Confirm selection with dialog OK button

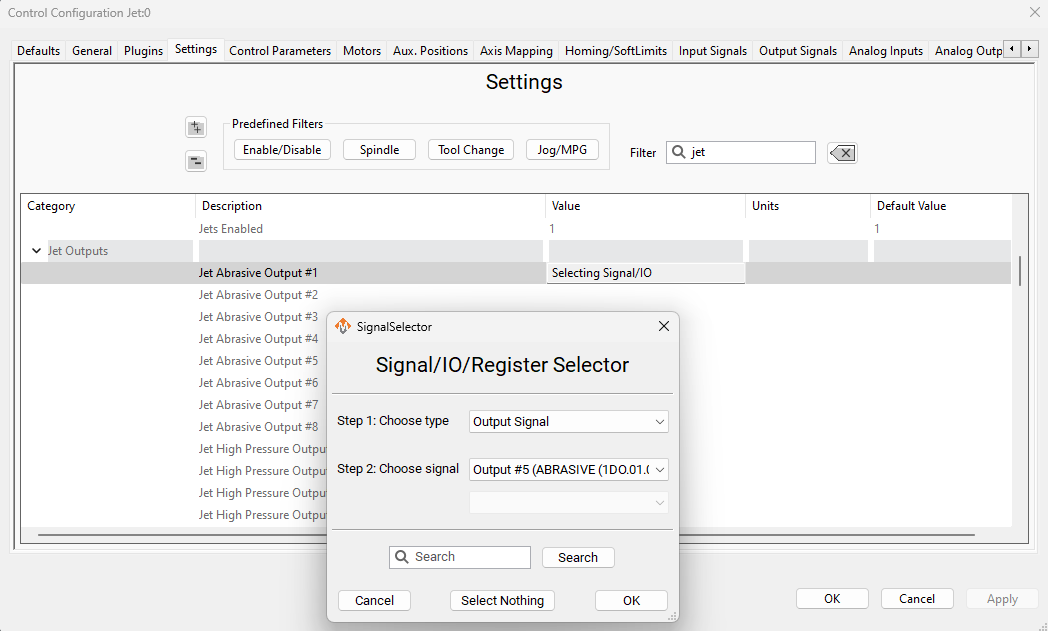click(631, 600)
